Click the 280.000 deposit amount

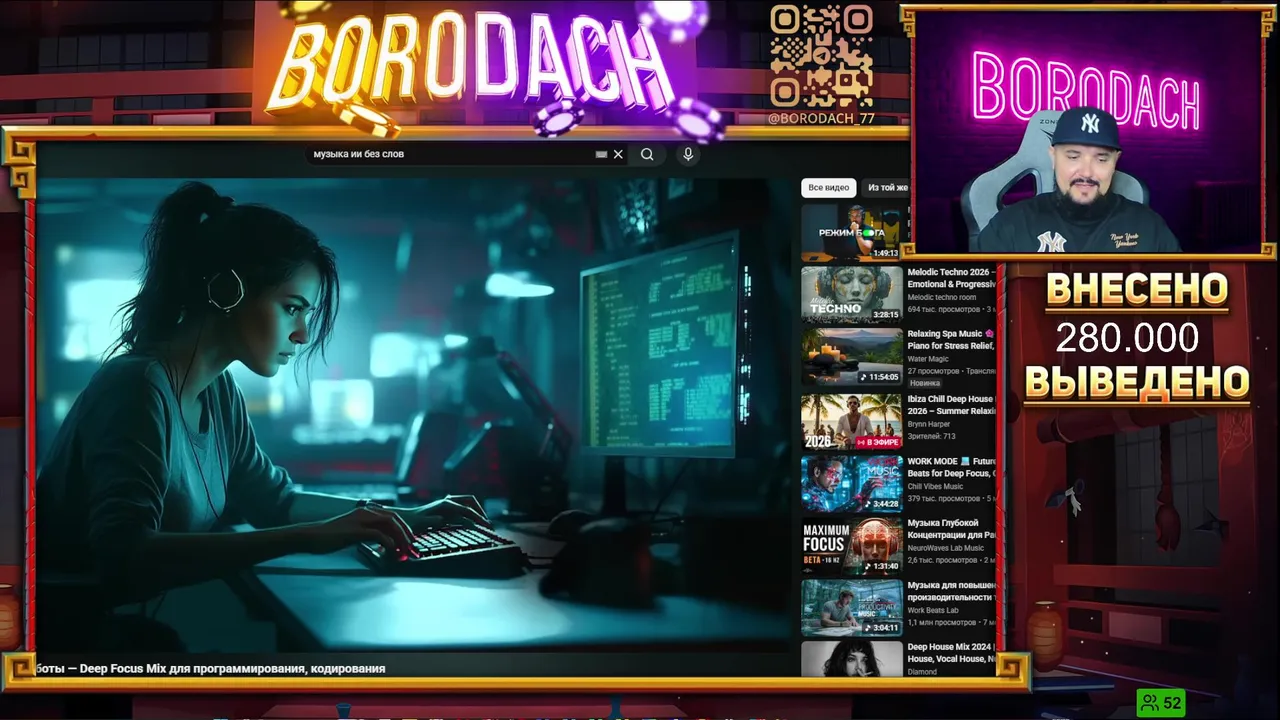tap(1127, 338)
